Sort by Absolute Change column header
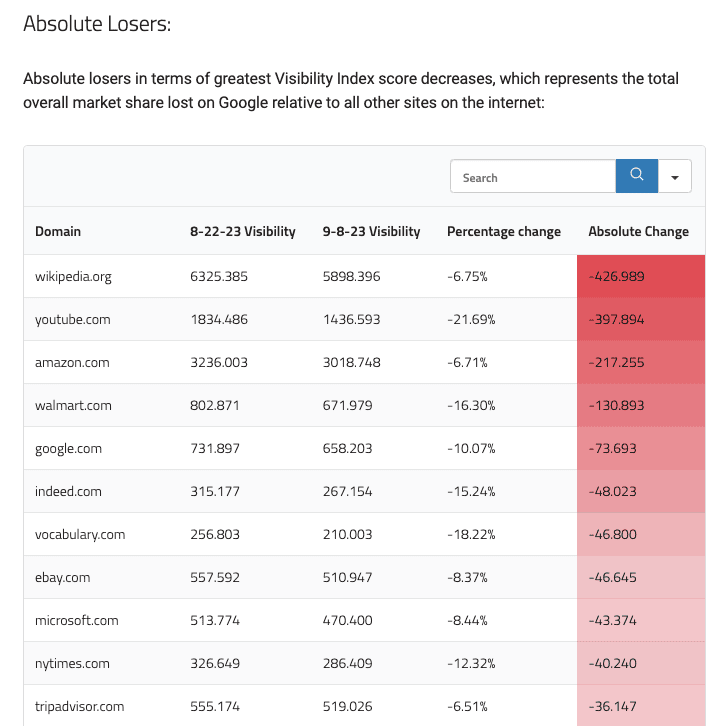Viewport: 726px width, 726px height. click(x=638, y=231)
